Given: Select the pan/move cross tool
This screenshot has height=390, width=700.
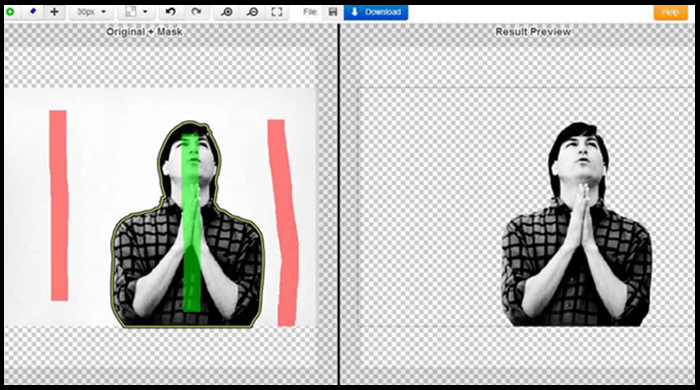Looking at the screenshot, I should [54, 12].
